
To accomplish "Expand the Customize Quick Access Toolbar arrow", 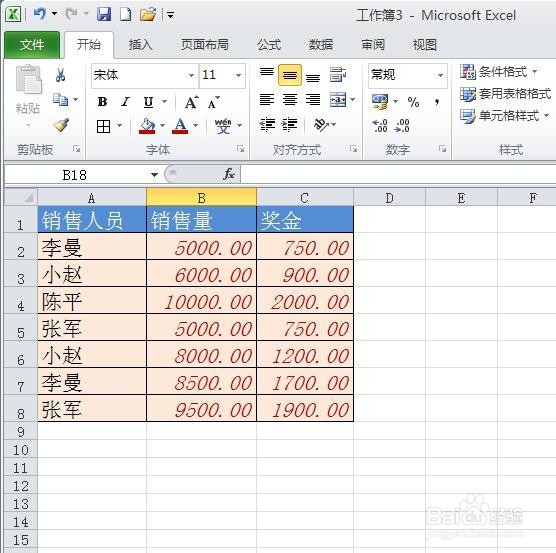I will (x=170, y=15).
